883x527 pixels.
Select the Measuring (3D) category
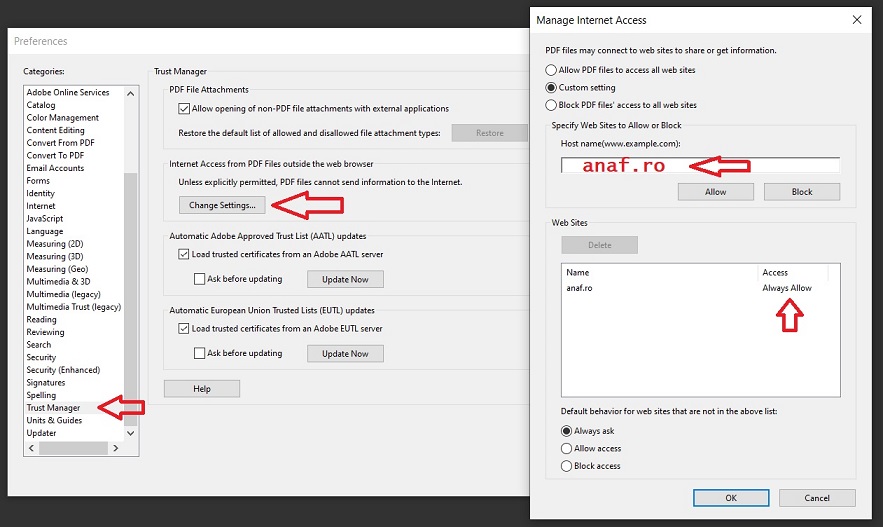click(55, 256)
